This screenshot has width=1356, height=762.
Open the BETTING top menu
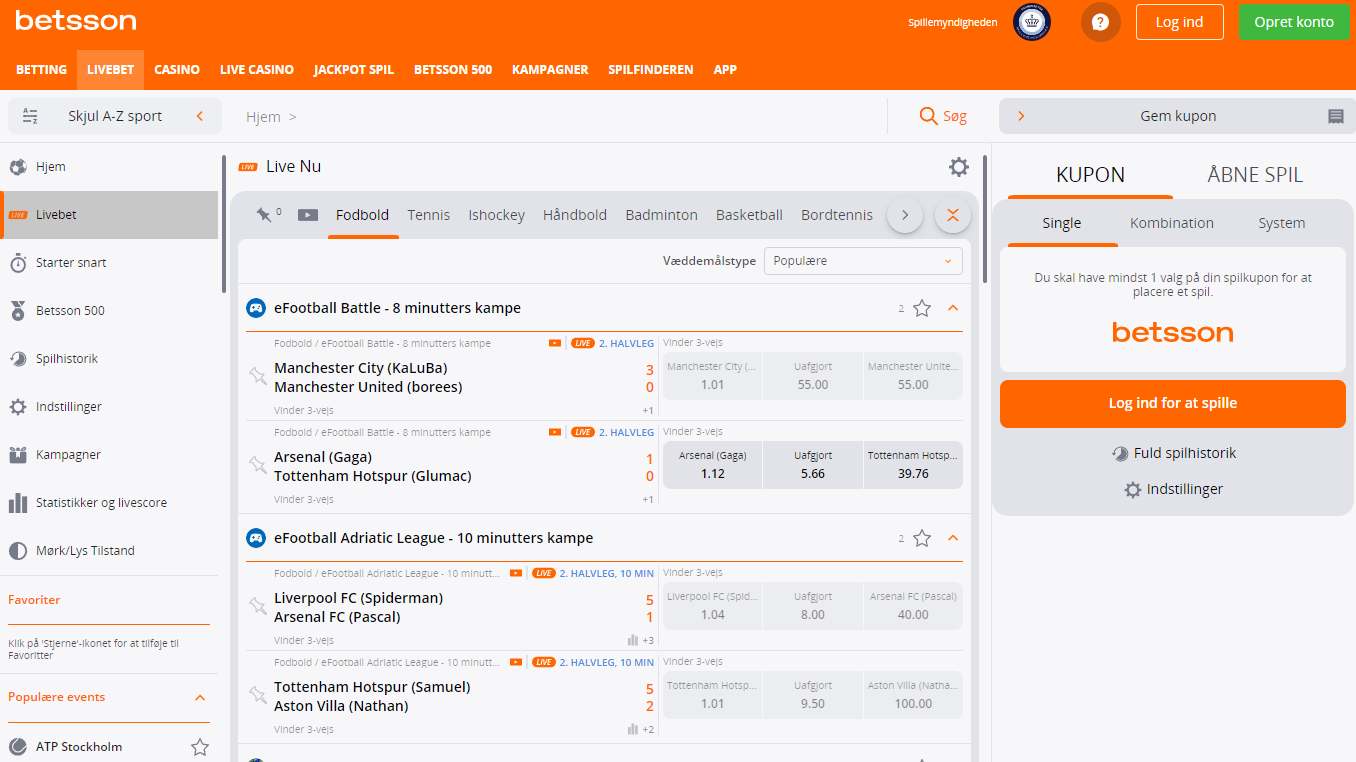point(41,70)
